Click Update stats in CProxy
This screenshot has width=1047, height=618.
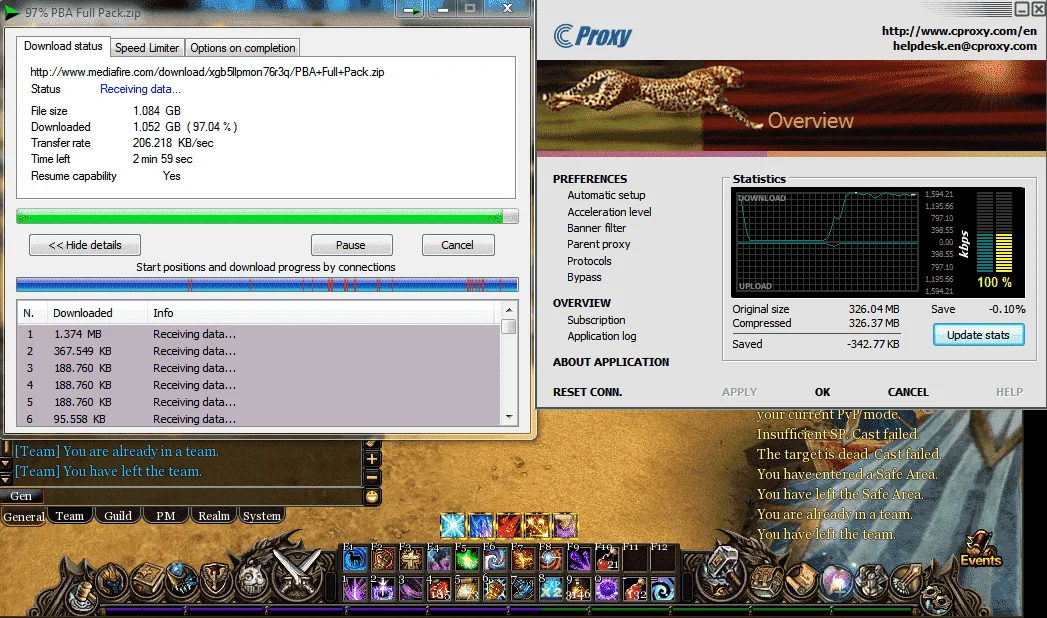tap(978, 335)
